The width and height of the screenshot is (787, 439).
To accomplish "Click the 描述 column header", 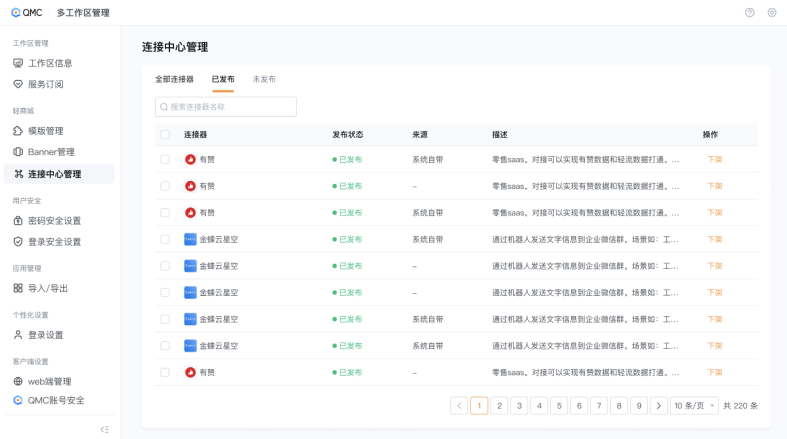I will pos(500,134).
